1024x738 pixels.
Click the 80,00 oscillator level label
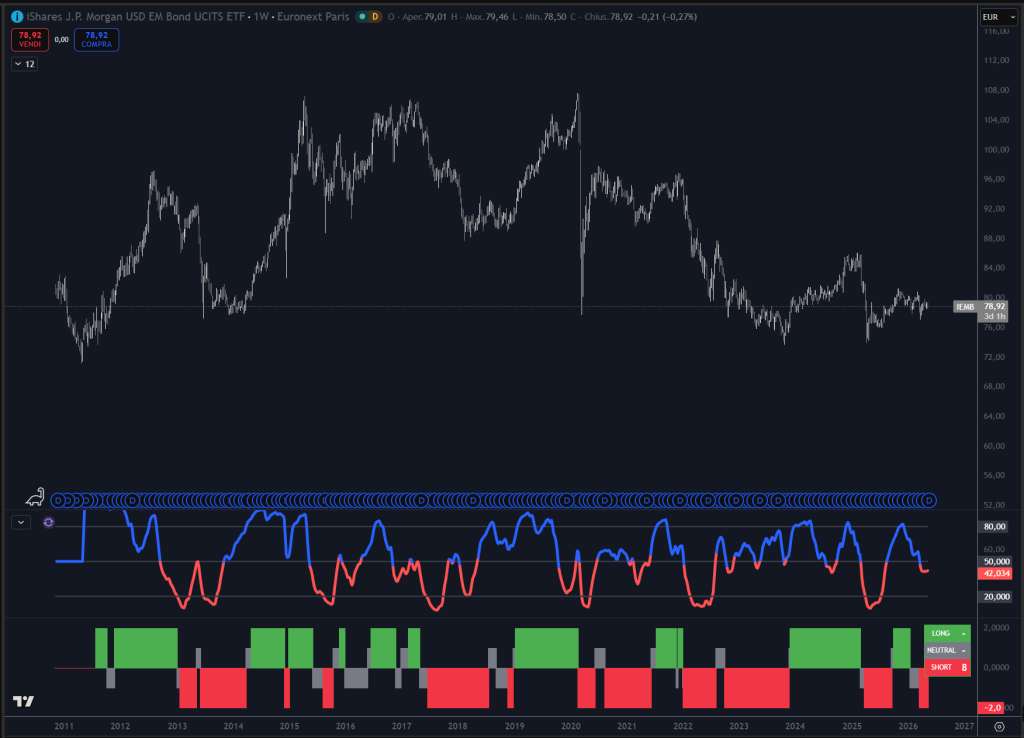[995, 526]
